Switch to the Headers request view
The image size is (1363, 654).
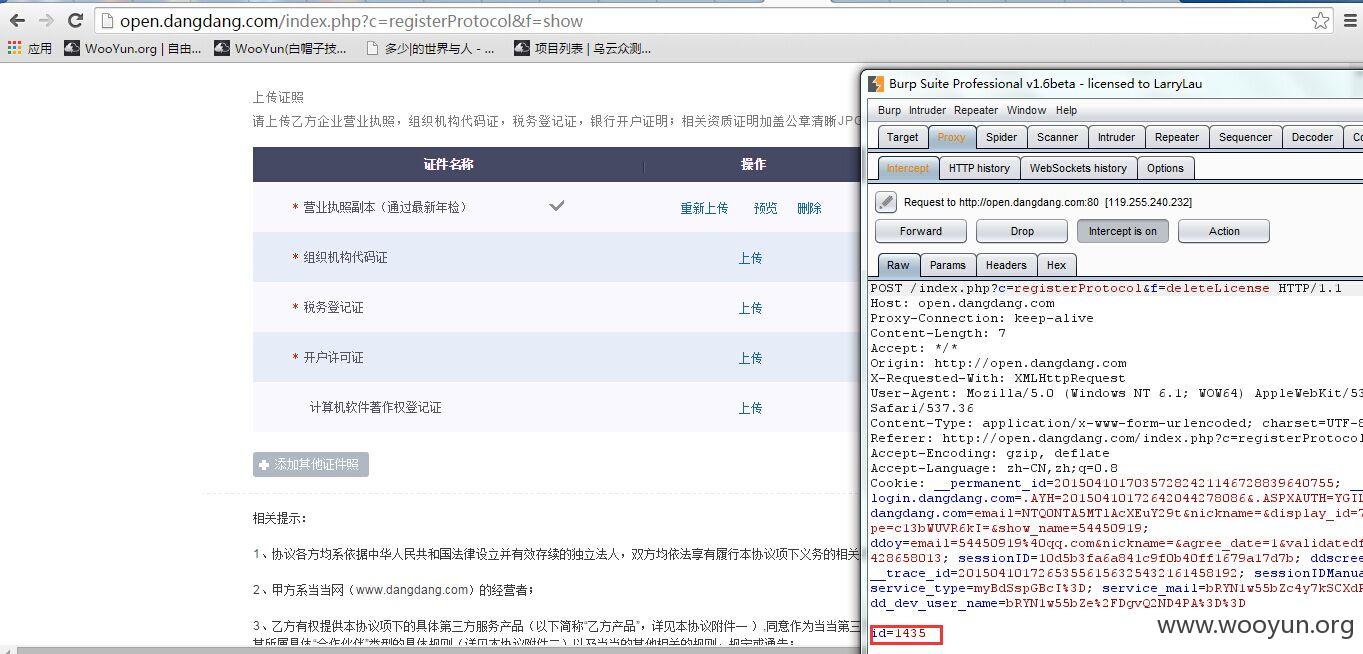point(1006,265)
